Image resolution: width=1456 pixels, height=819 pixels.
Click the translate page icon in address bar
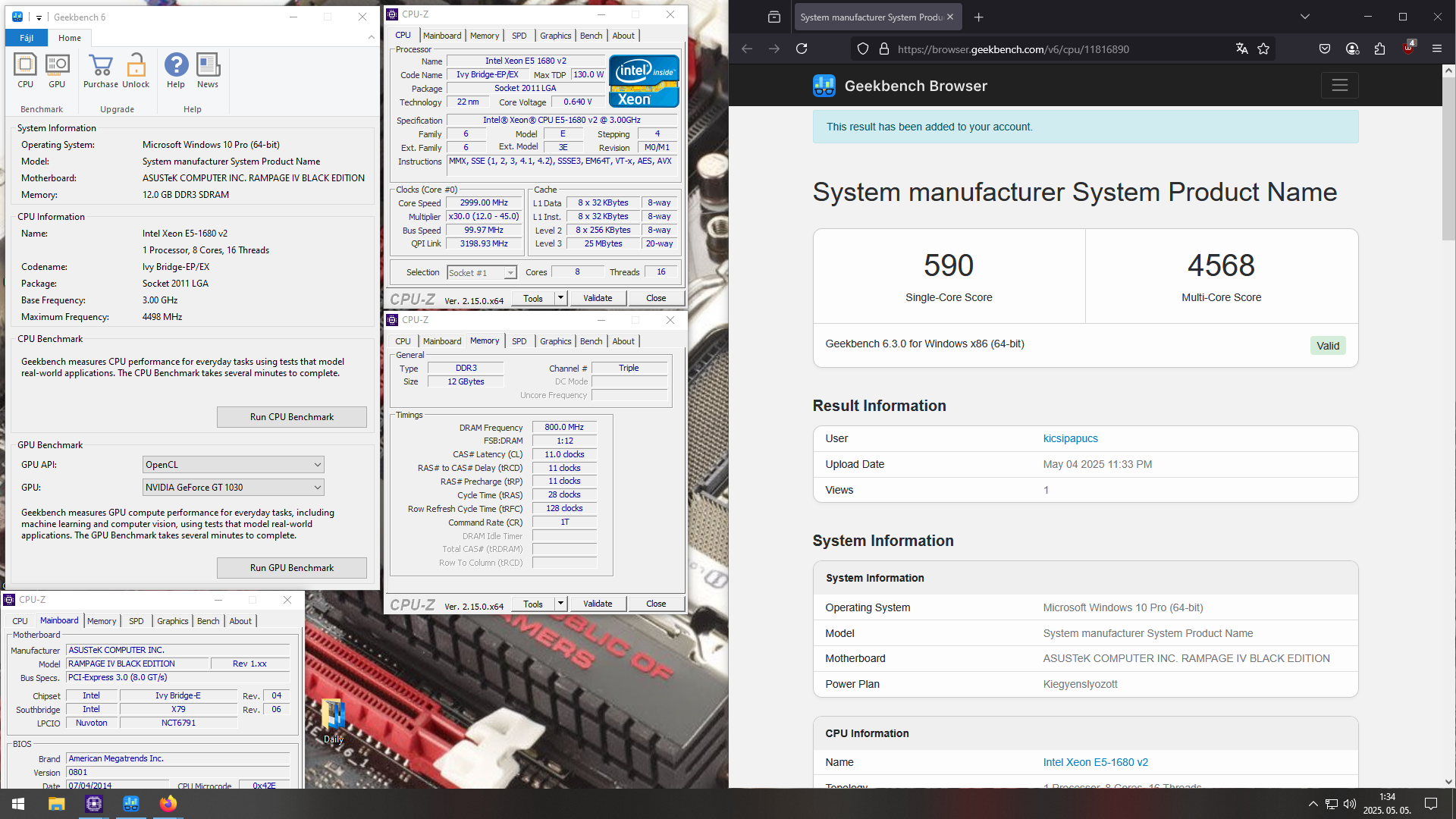1241,49
